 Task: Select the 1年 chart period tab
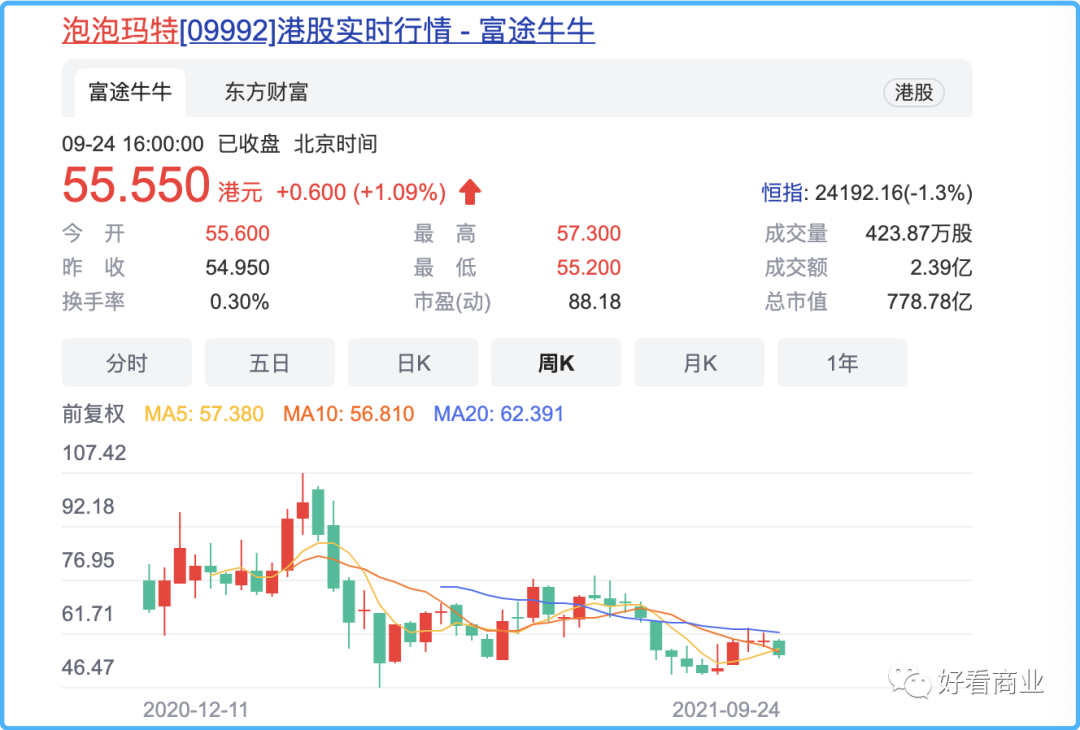[x=842, y=363]
